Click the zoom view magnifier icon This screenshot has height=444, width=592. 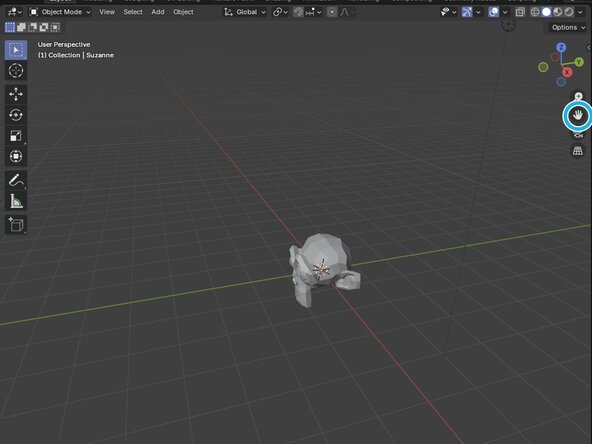coord(578,96)
